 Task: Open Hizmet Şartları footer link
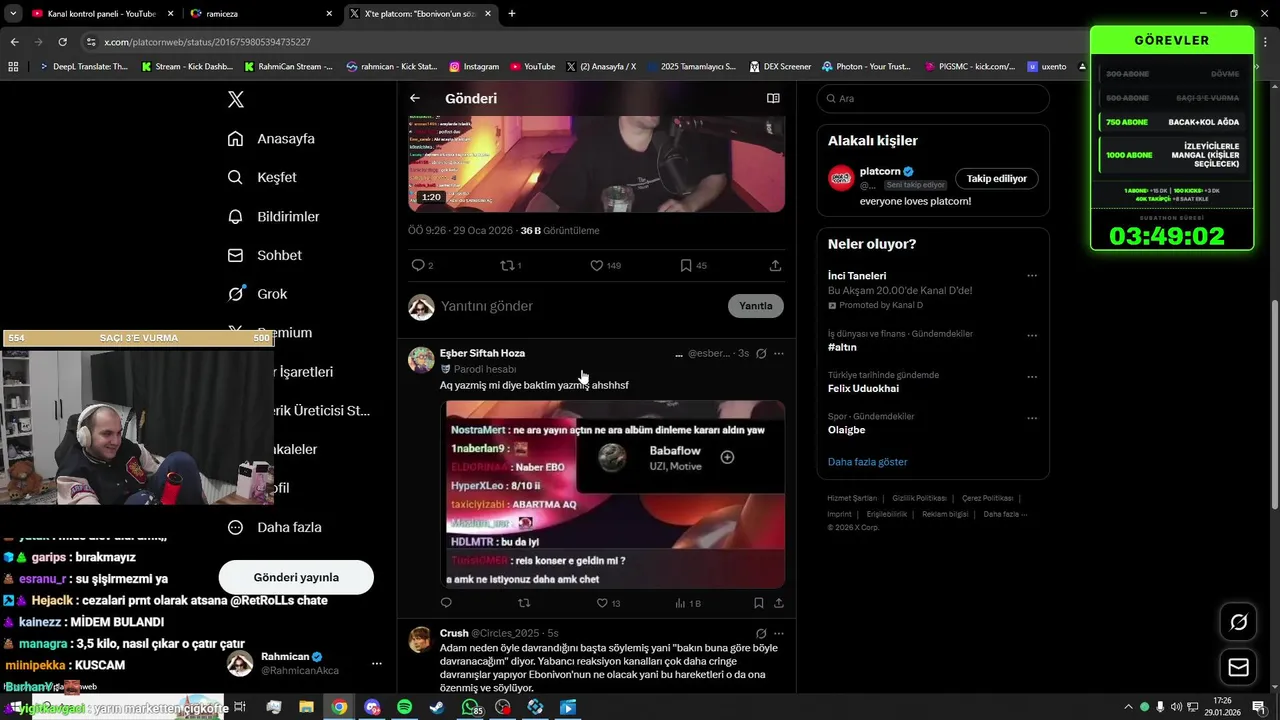click(x=852, y=498)
